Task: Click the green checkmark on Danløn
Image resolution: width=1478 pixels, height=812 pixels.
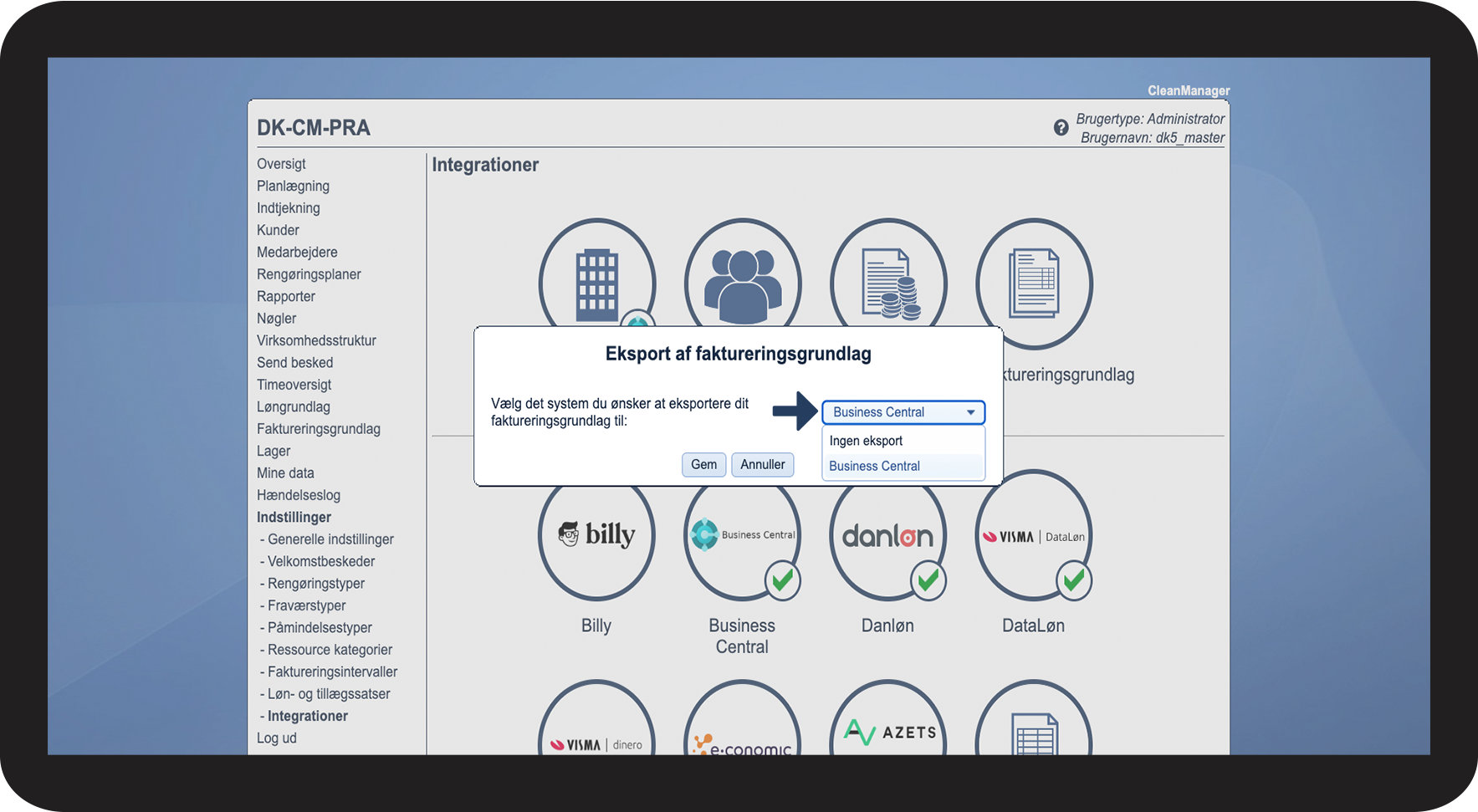Action: pyautogui.click(x=928, y=580)
